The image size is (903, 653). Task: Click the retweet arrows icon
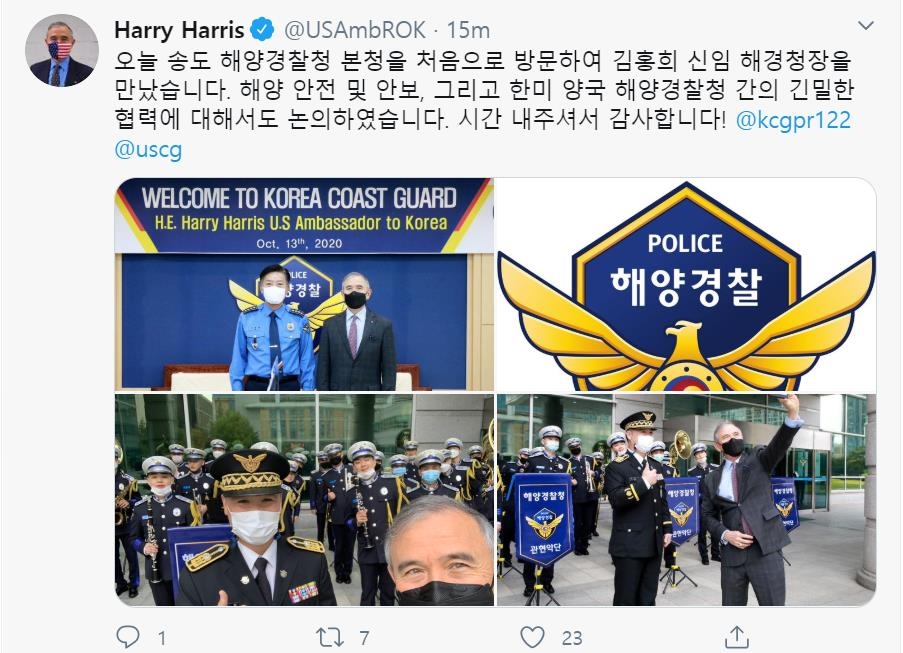point(330,637)
